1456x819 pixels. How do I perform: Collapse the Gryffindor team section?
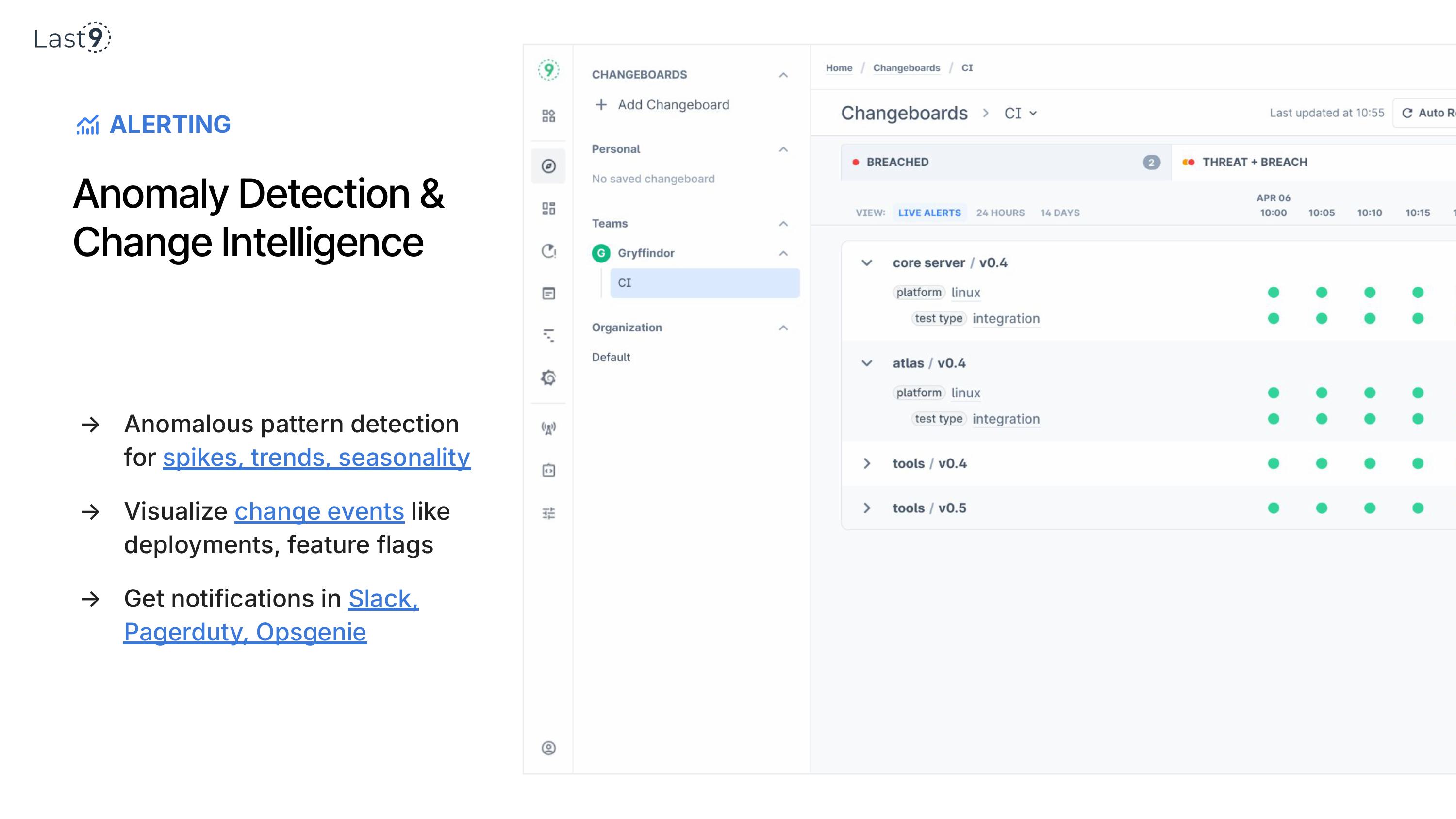783,253
